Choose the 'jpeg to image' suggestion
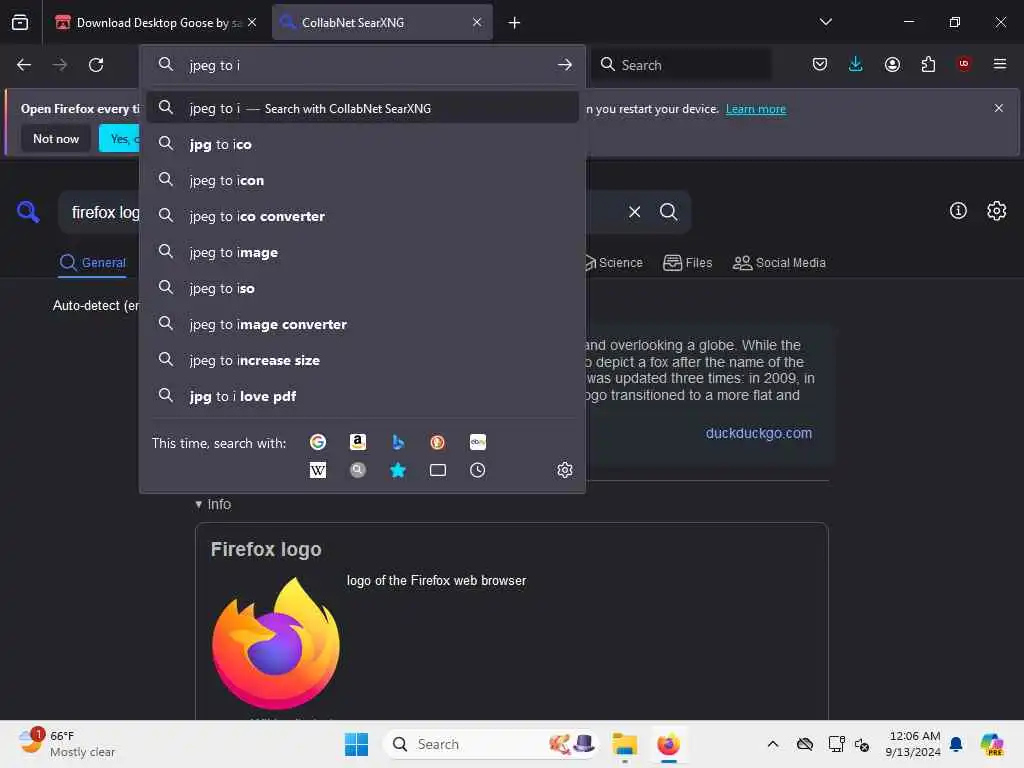Screen dimensions: 1024x768 coord(362,252)
